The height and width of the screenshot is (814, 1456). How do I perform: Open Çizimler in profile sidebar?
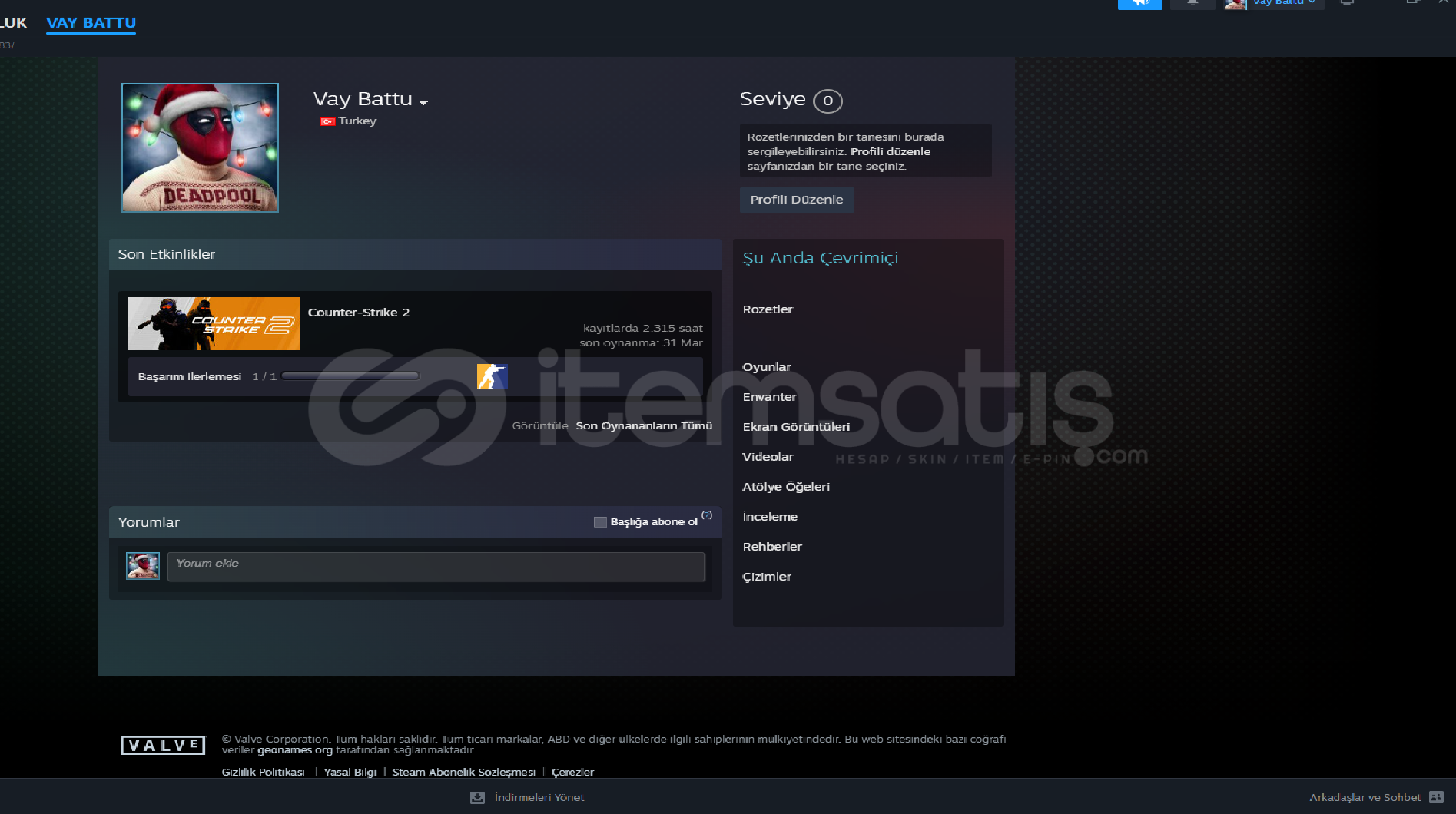[767, 577]
